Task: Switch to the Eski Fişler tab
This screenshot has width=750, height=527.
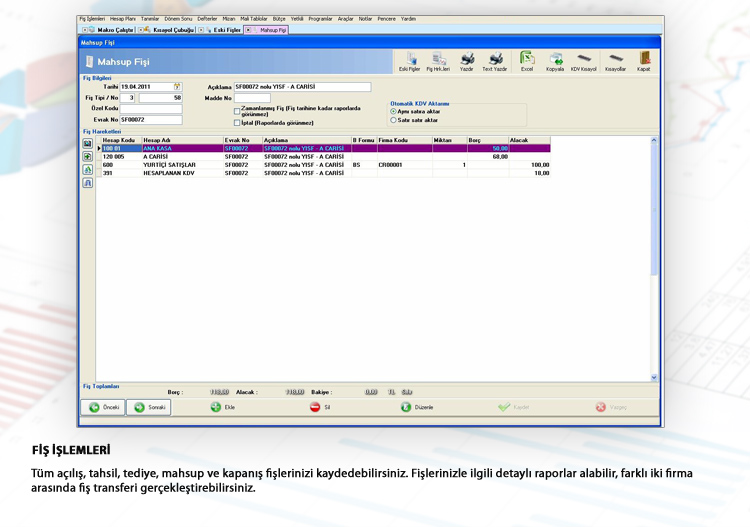Action: (x=225, y=30)
